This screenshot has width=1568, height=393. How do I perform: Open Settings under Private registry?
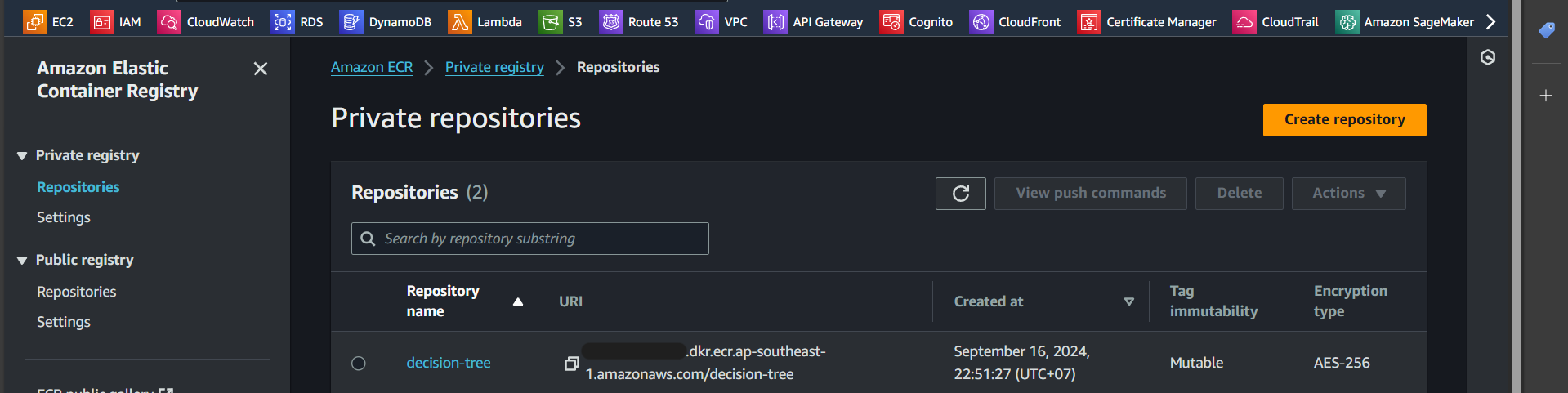(x=64, y=217)
